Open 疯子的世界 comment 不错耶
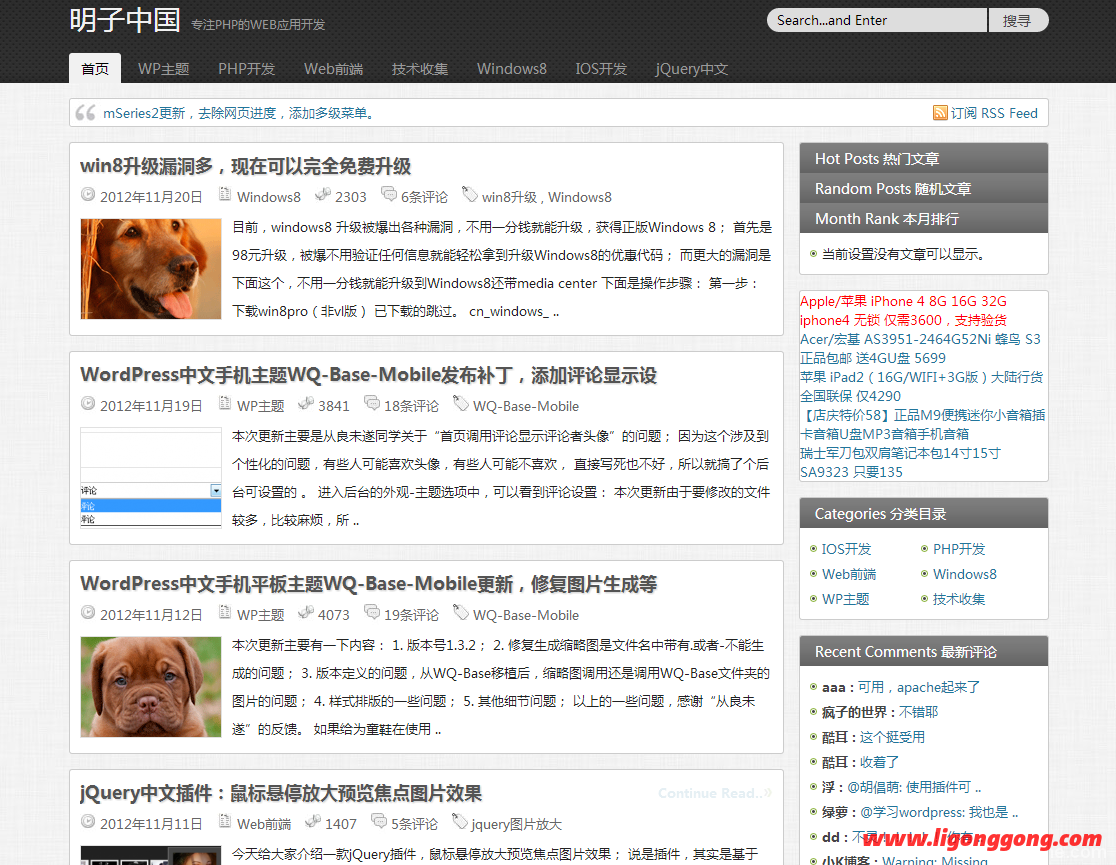Screen dimensions: 1116x865 coord(918,712)
